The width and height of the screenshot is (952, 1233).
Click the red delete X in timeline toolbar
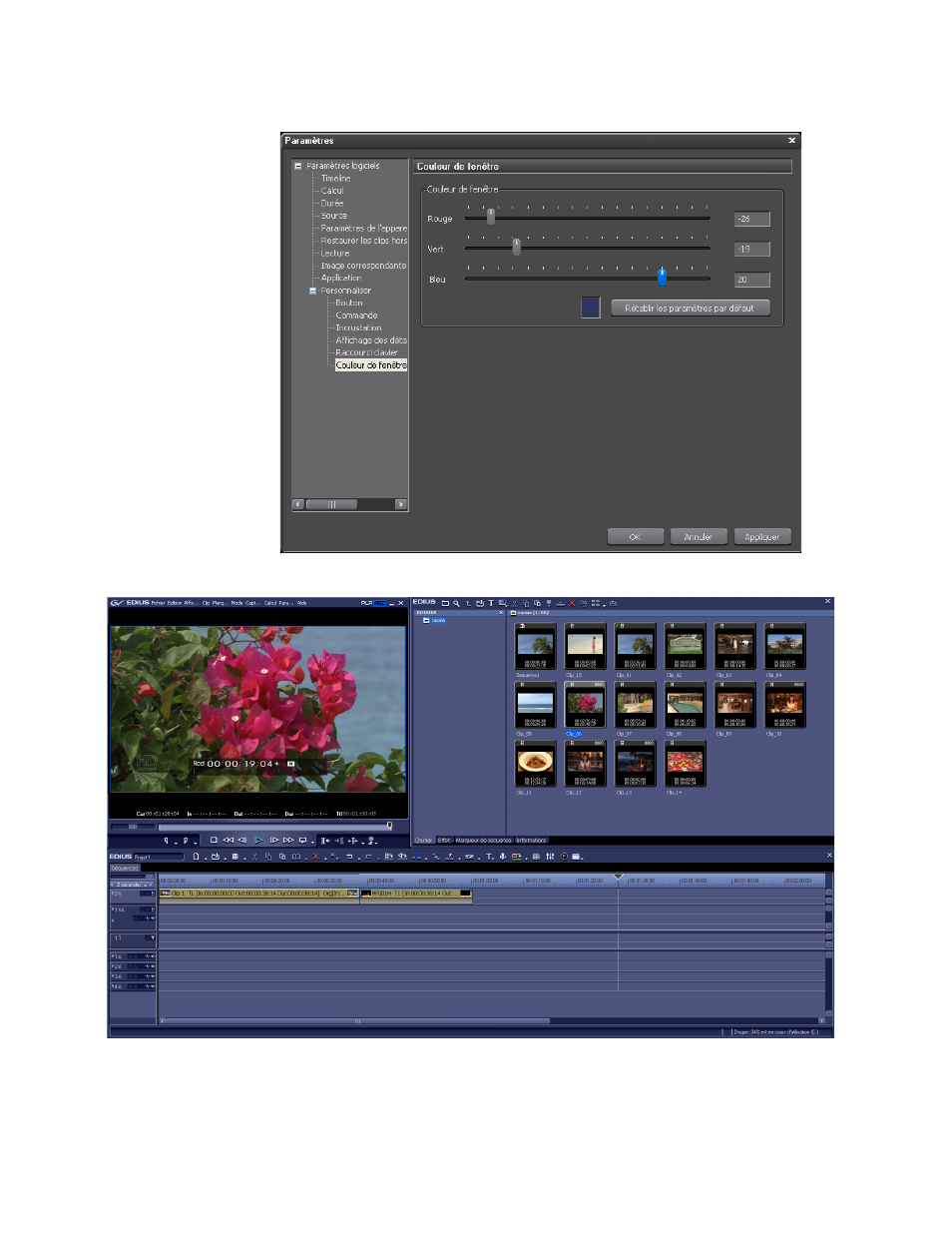(315, 856)
